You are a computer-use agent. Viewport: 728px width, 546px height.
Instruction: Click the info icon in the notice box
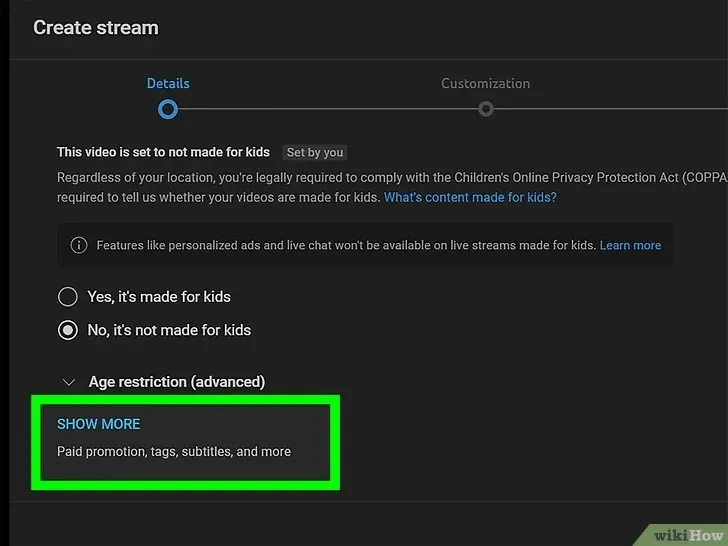[78, 245]
